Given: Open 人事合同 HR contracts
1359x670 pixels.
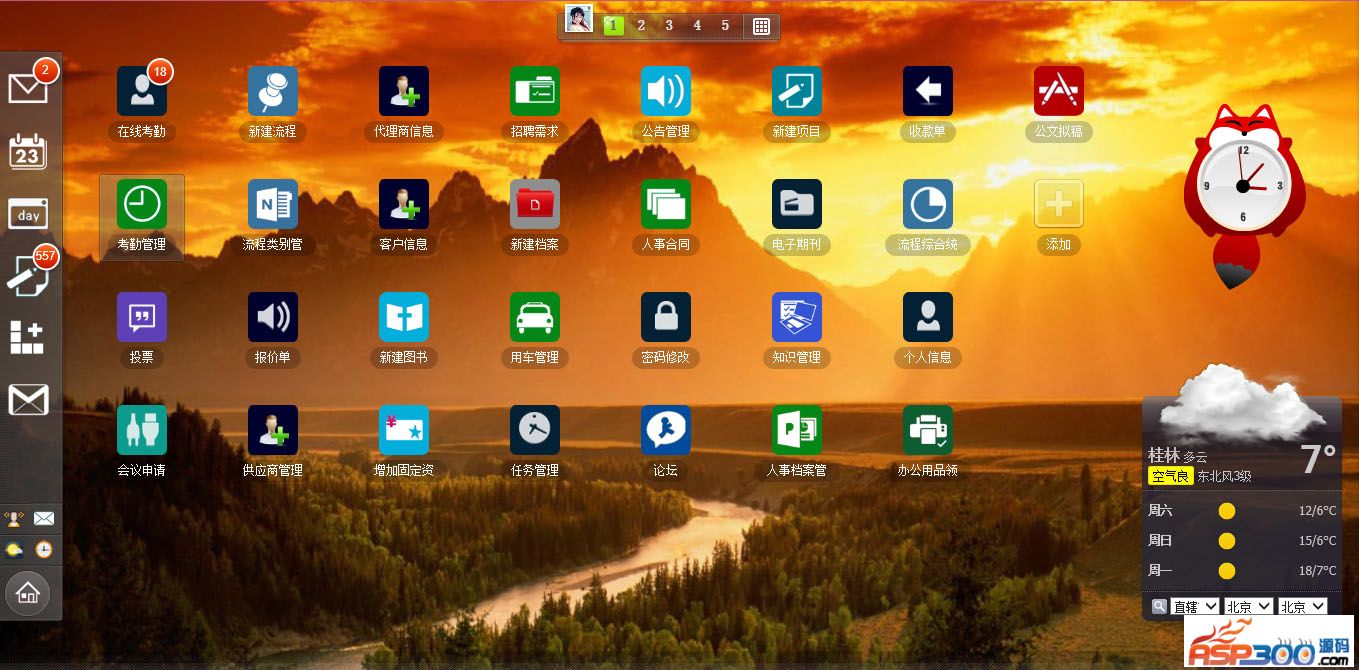Looking at the screenshot, I should [x=666, y=204].
